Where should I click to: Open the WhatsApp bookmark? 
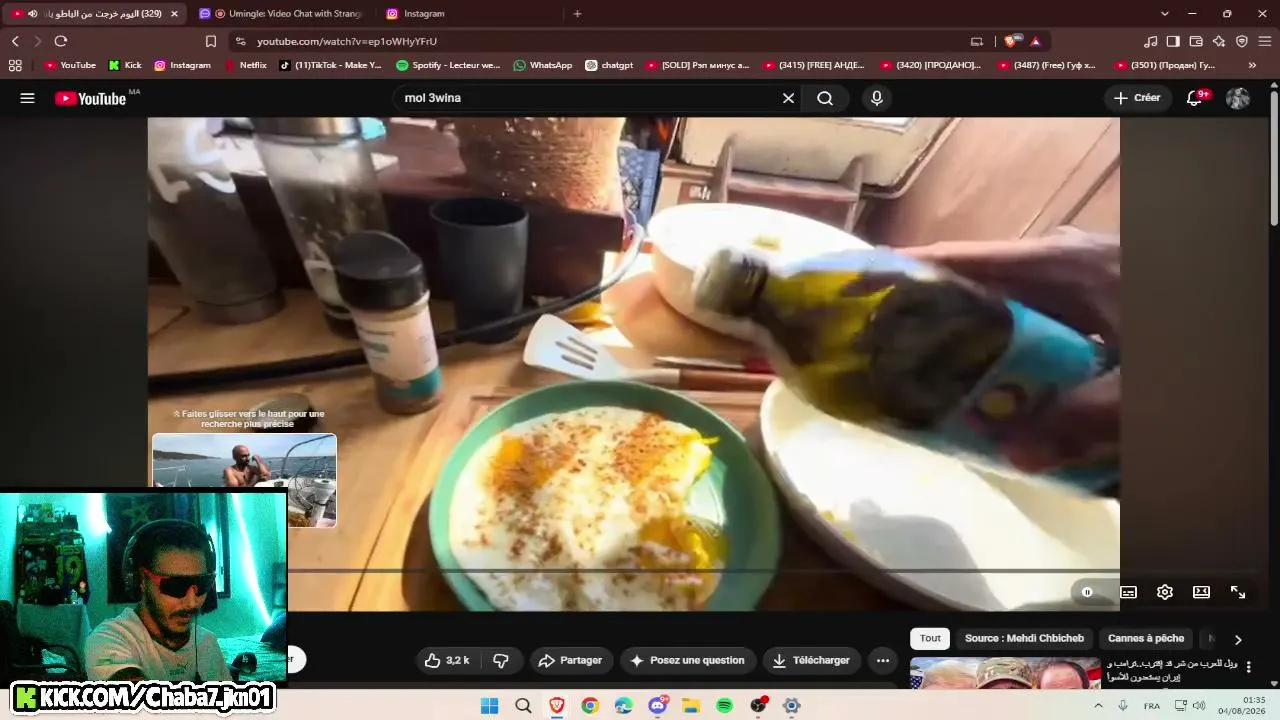(x=542, y=65)
